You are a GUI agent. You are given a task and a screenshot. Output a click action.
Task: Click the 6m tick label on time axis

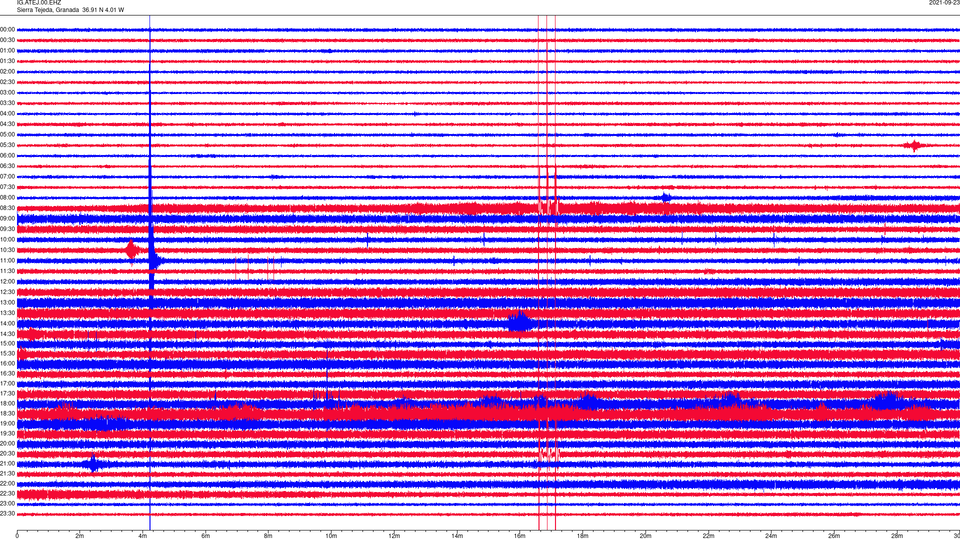(x=205, y=536)
